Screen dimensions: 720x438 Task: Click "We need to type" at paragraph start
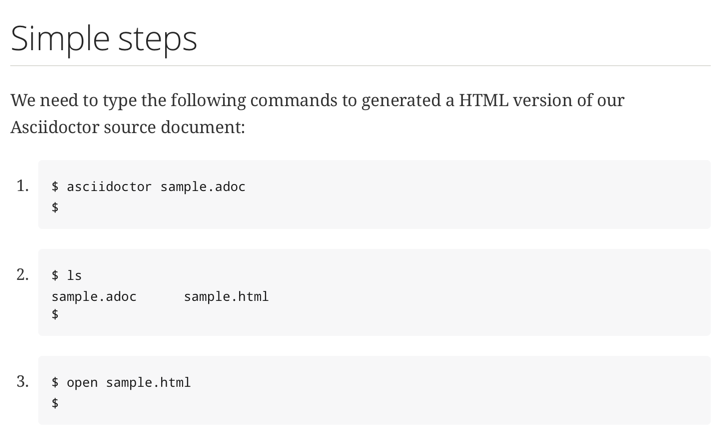tap(70, 100)
